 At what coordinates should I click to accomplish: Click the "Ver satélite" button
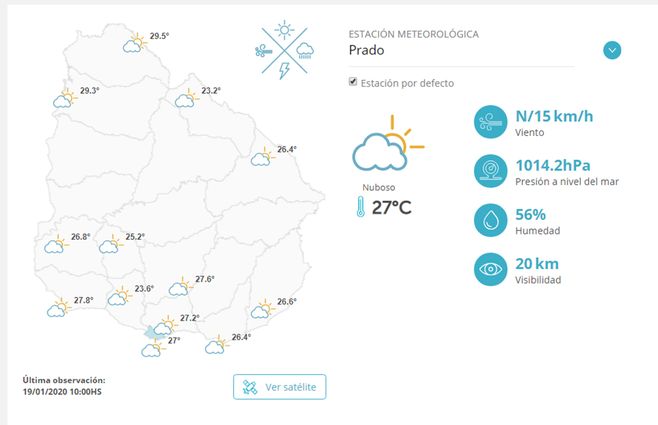(x=279, y=386)
